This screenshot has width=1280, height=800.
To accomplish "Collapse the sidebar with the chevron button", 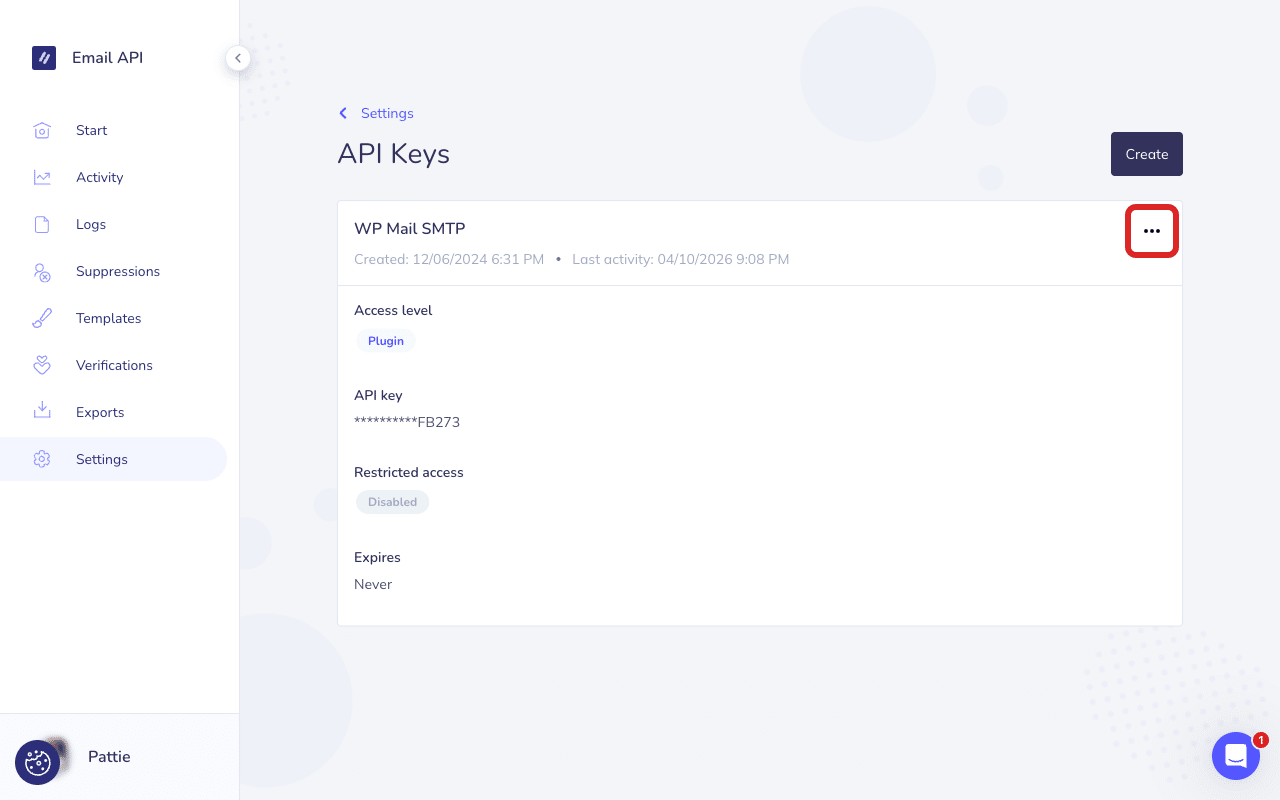I will click(x=237, y=58).
